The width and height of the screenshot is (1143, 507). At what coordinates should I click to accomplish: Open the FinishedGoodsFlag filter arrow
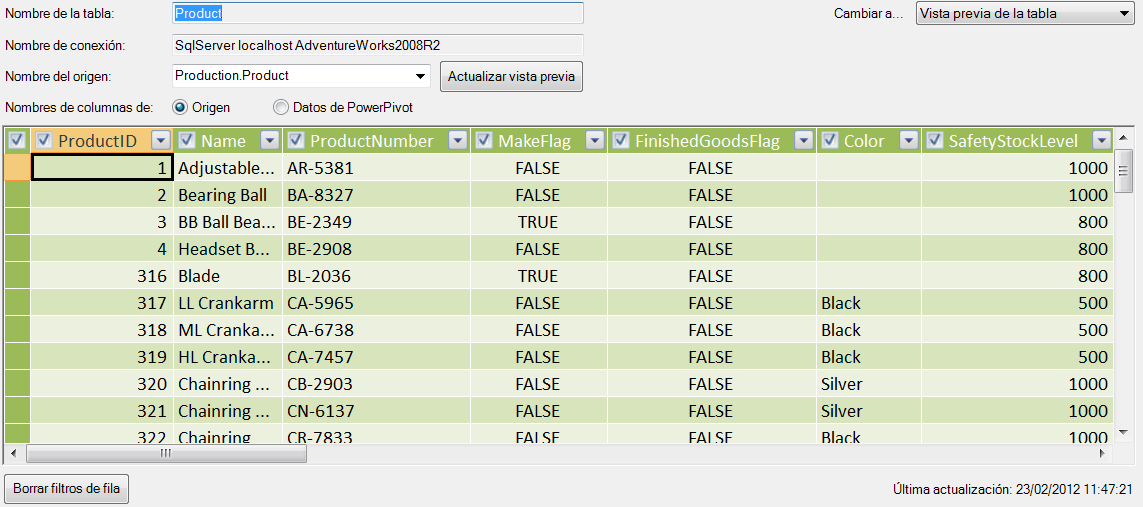pyautogui.click(x=803, y=141)
